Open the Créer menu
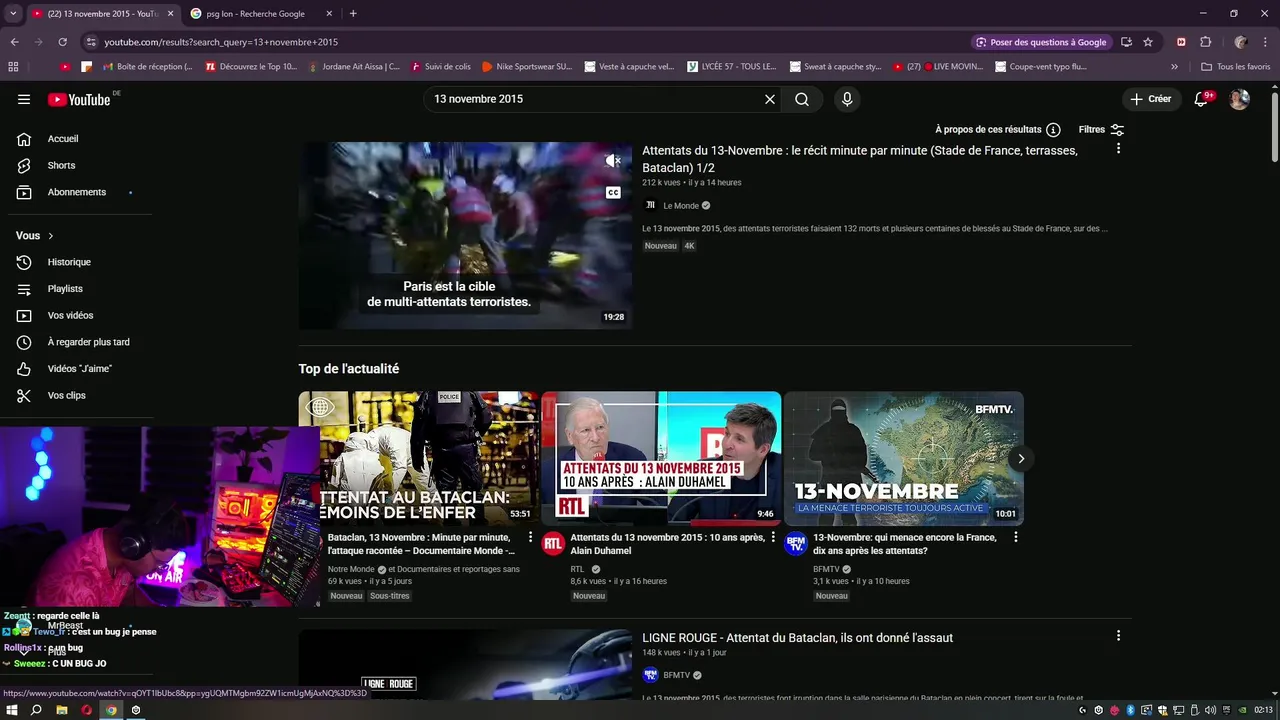Screen dimensions: 1280x720 (x=1150, y=99)
